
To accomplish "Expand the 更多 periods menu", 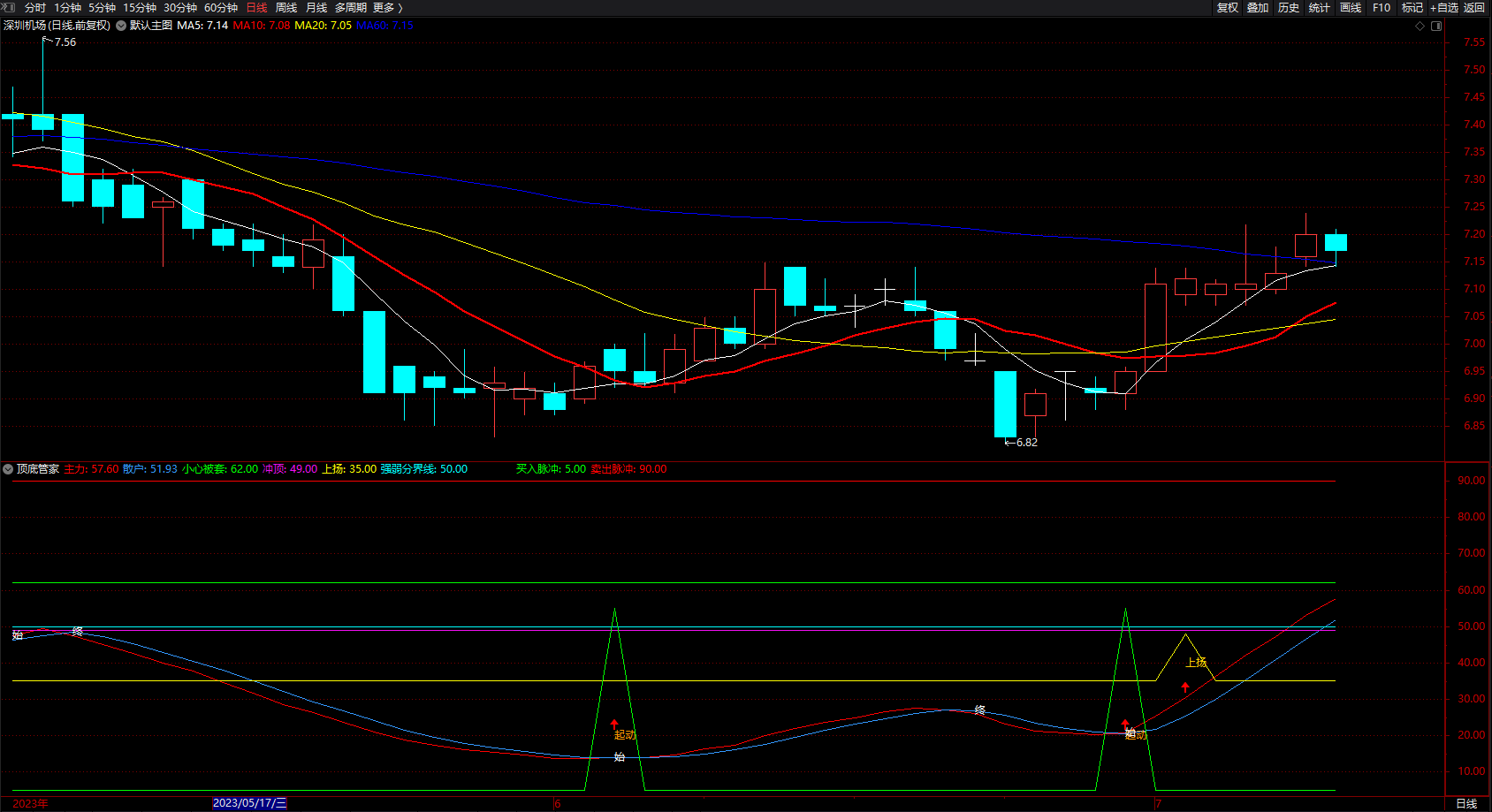I will tap(387, 8).
